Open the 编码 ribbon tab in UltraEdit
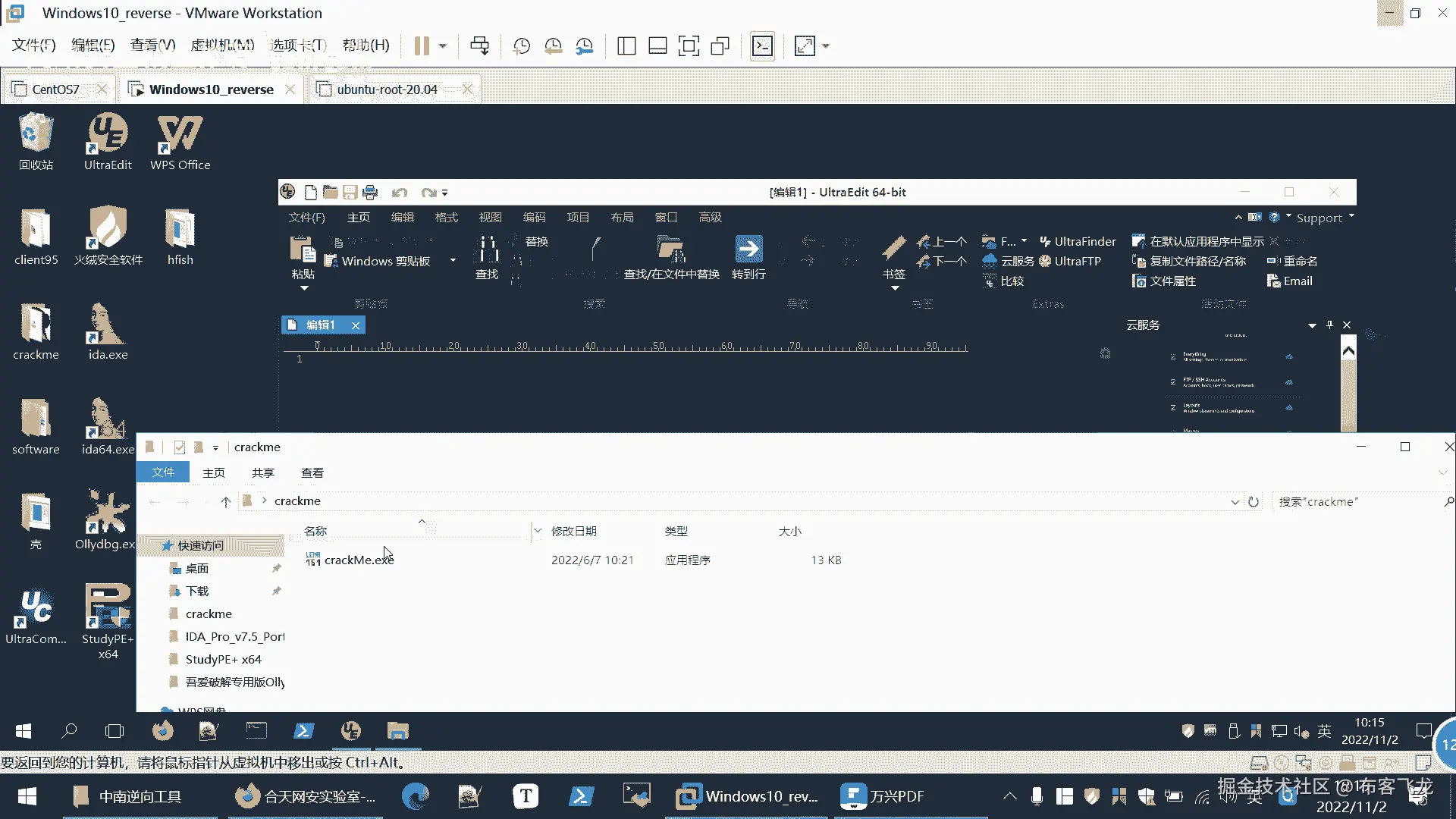The image size is (1456, 819). pos(534,218)
